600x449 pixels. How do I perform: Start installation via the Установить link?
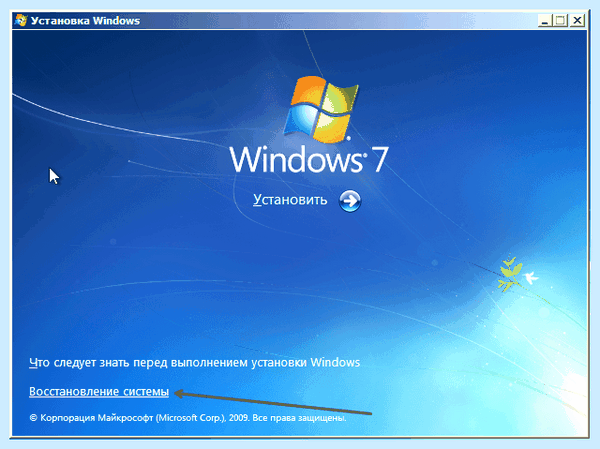click(290, 200)
